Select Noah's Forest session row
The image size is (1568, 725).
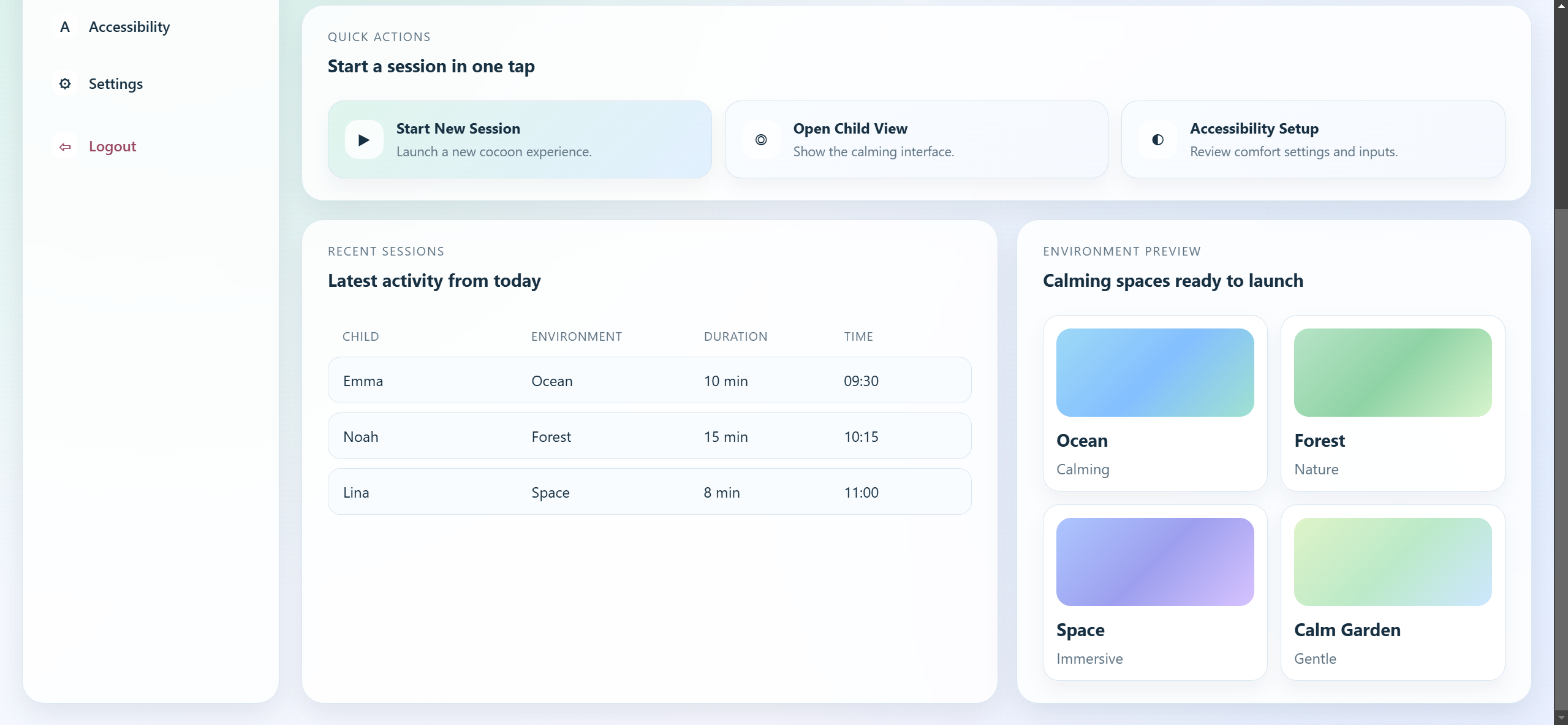click(x=649, y=436)
